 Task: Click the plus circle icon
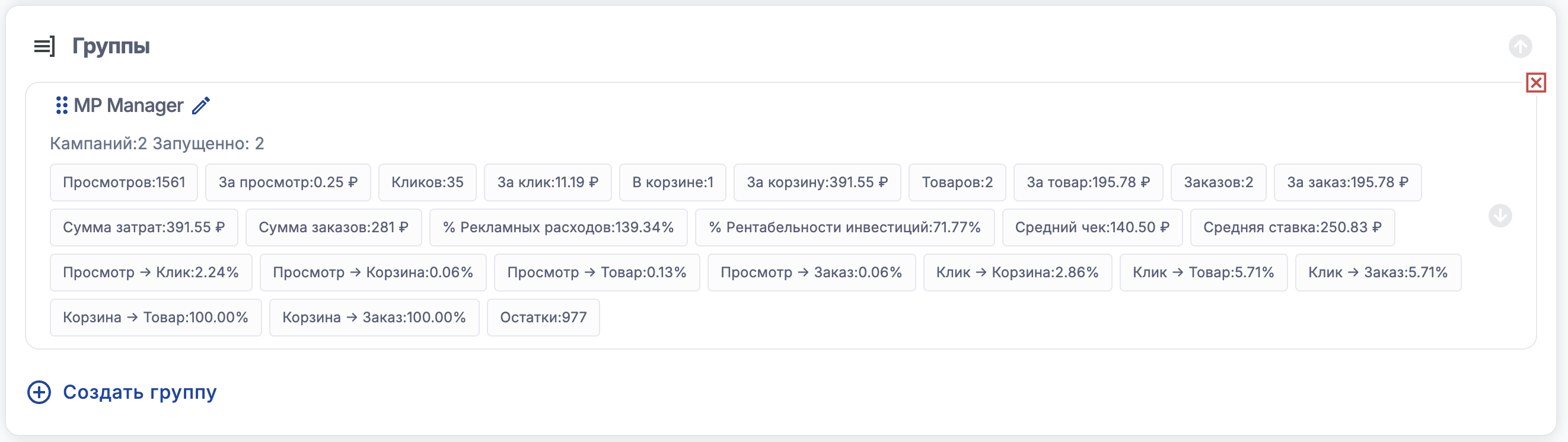pyautogui.click(x=39, y=392)
